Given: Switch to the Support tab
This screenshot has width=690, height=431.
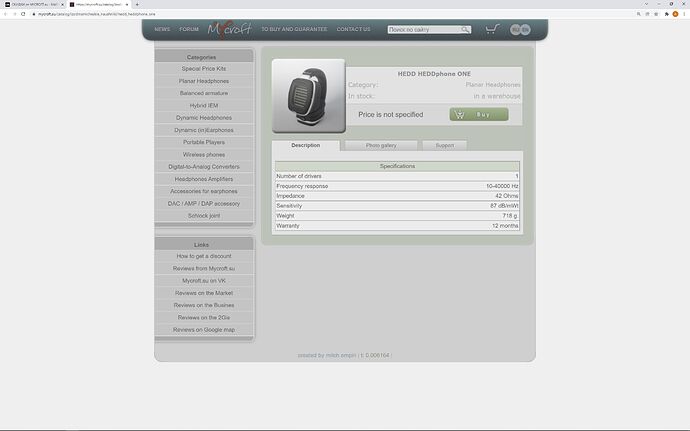Looking at the screenshot, I should coord(444,145).
